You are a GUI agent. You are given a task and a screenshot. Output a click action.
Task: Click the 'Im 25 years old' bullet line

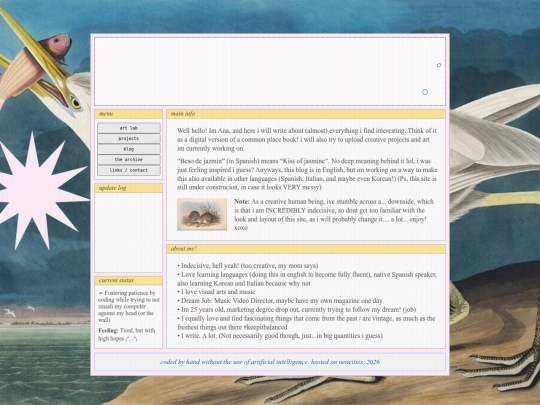click(x=297, y=309)
